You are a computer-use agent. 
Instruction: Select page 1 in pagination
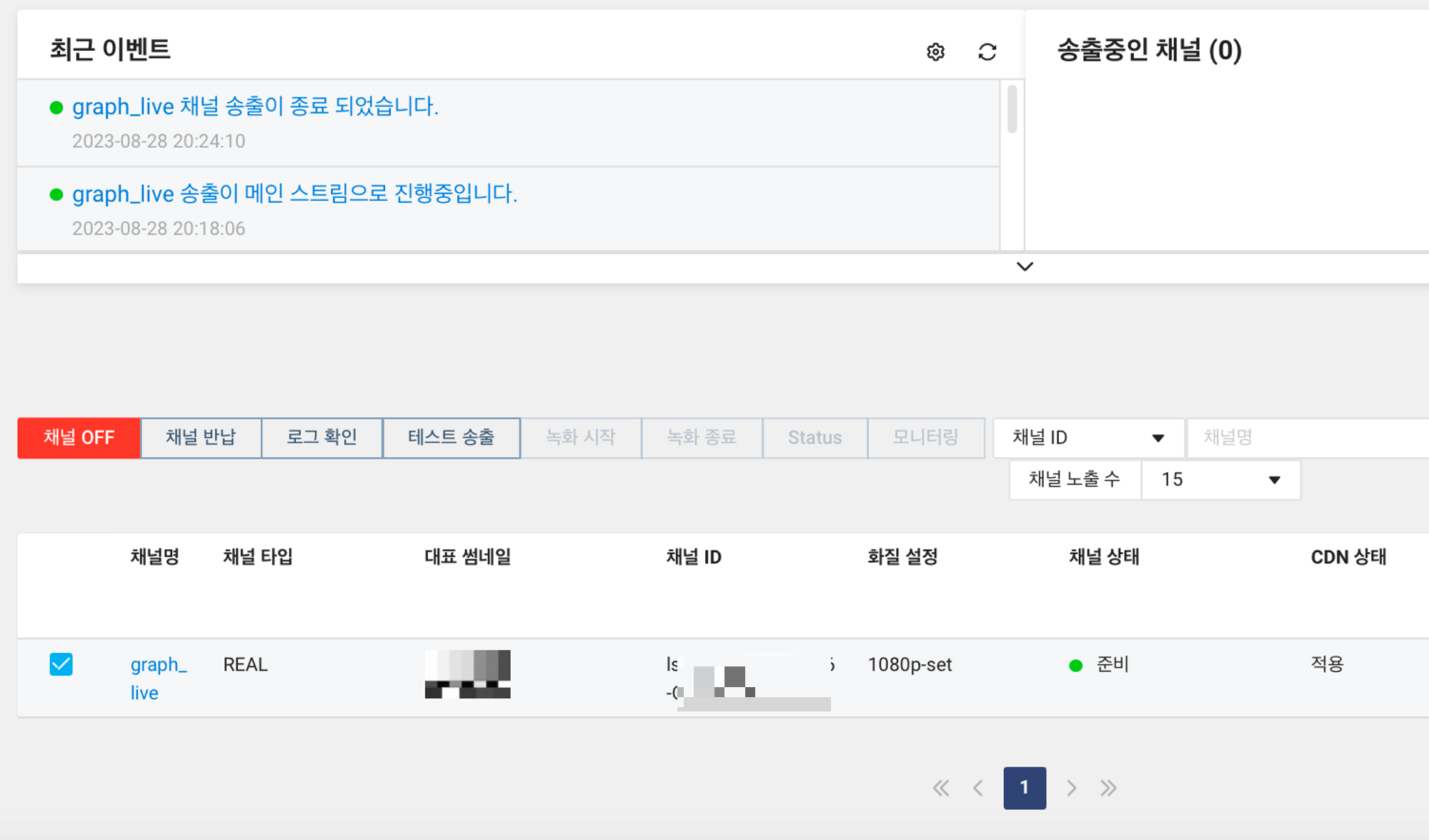coord(1025,788)
